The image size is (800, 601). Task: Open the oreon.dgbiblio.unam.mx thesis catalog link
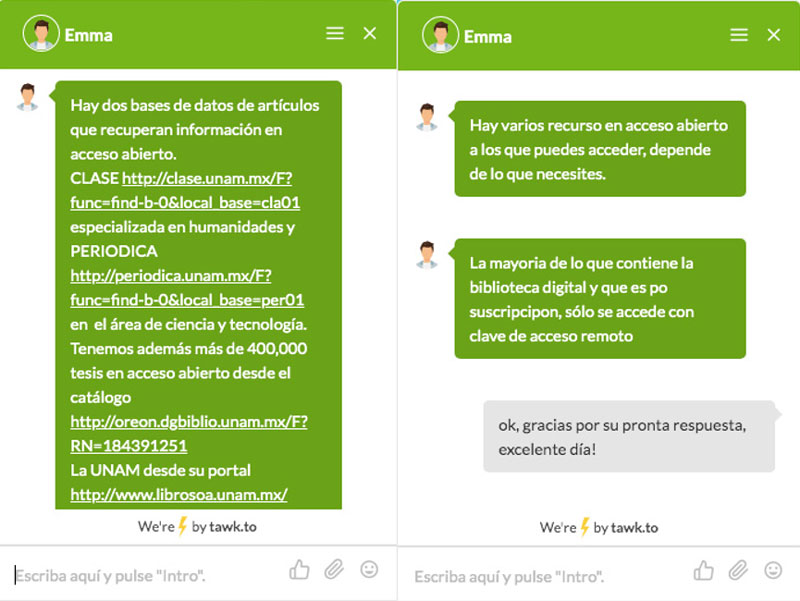pos(189,434)
